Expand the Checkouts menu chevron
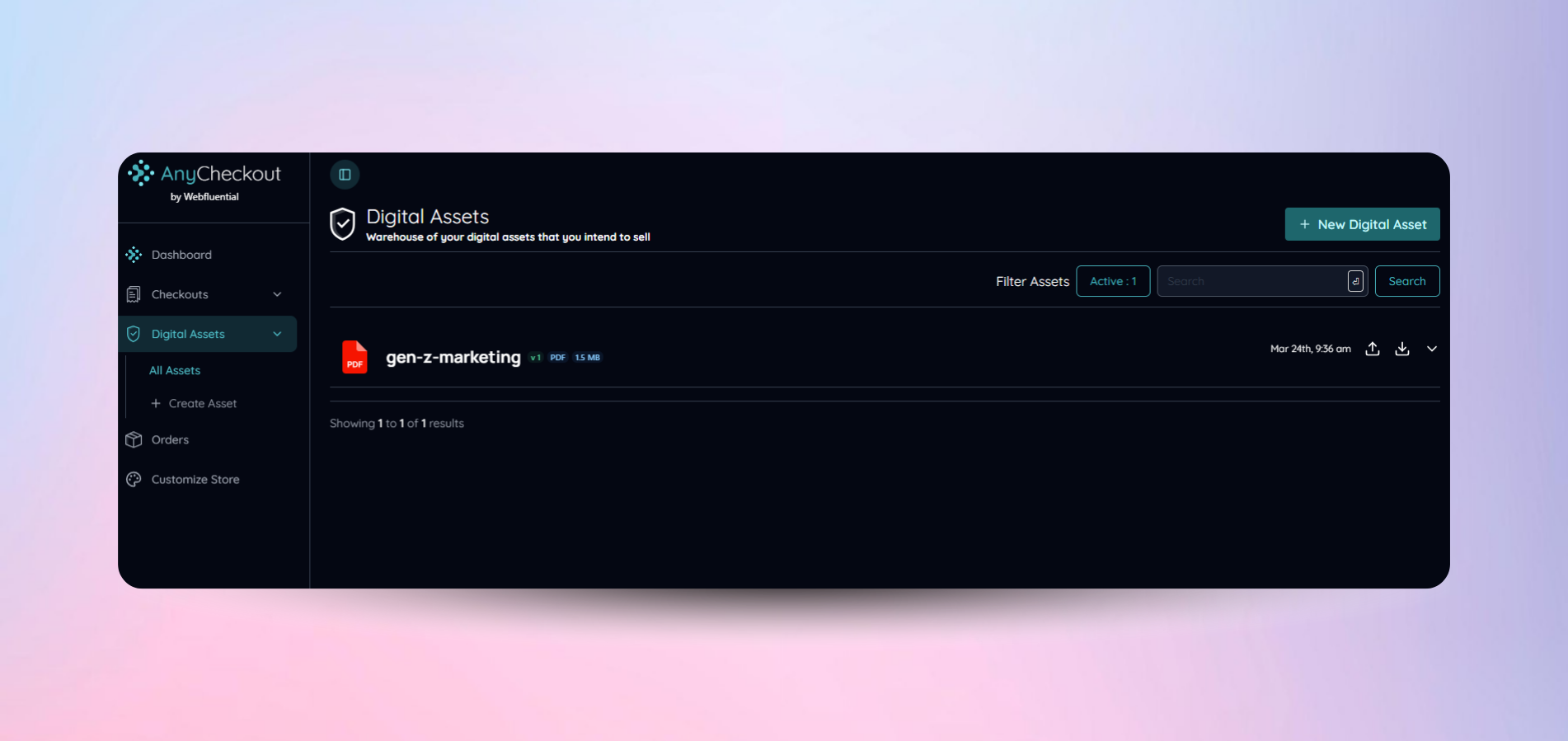The width and height of the screenshot is (1568, 741). click(277, 294)
